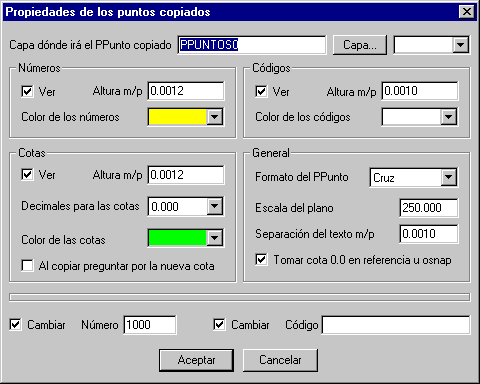Expand Formato del PPunto Cruz dropdown
Image resolution: width=480 pixels, height=384 pixels.
449,177
